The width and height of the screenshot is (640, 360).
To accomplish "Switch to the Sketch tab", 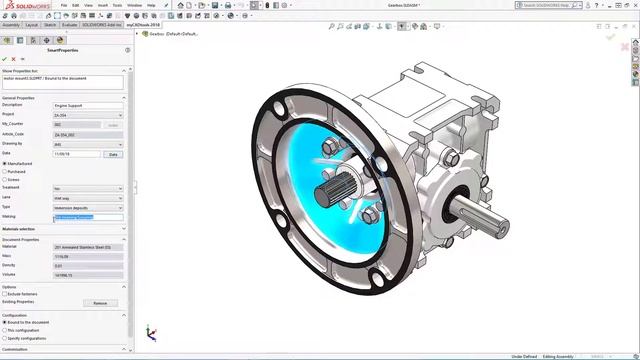I will 50,25.
